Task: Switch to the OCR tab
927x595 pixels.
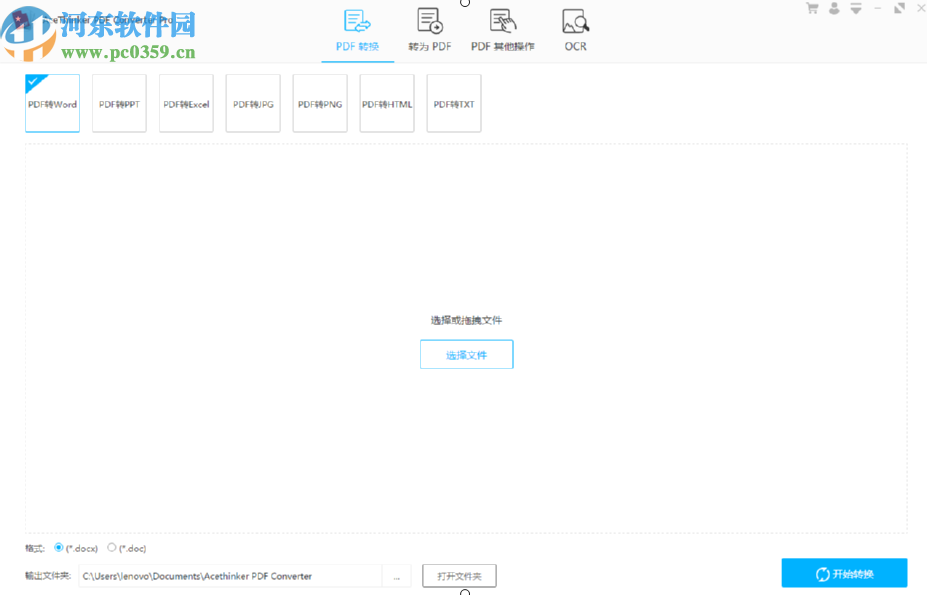Action: click(575, 31)
